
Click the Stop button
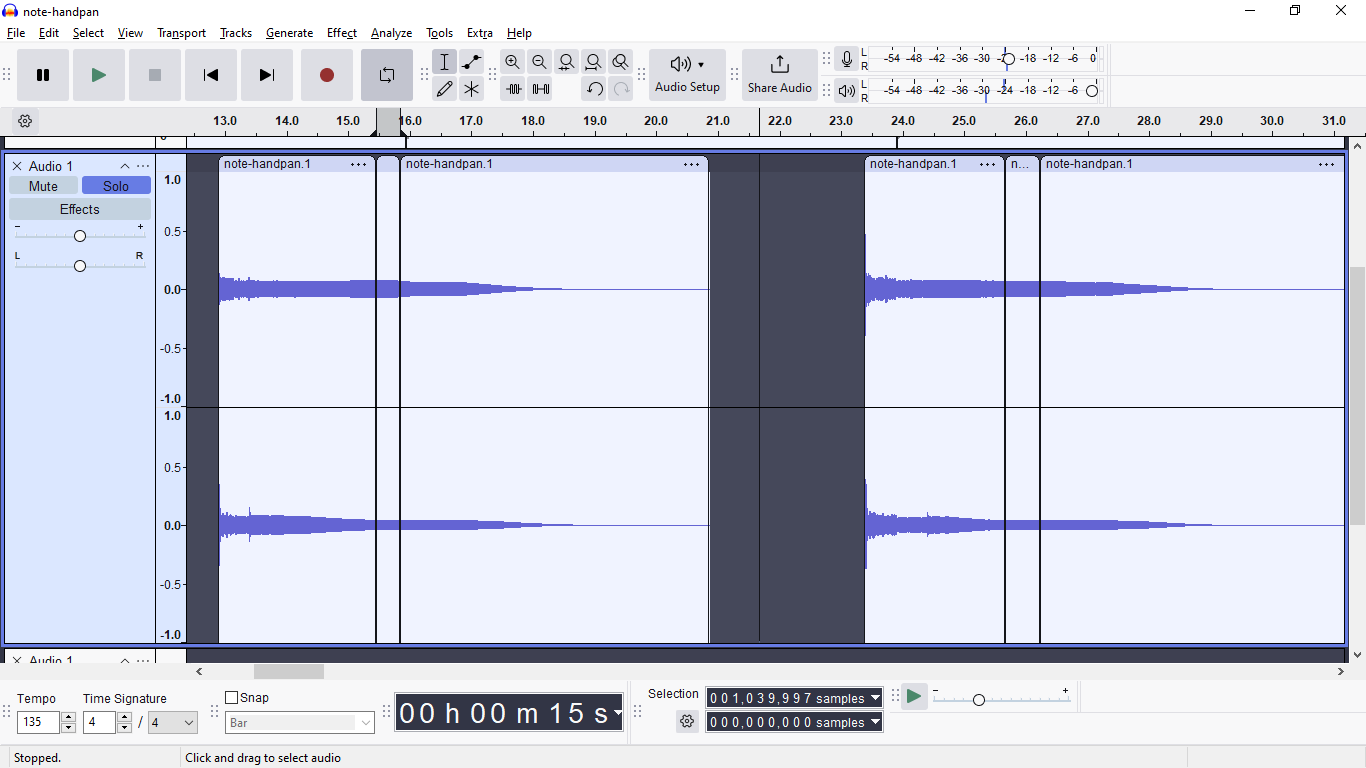tap(155, 75)
